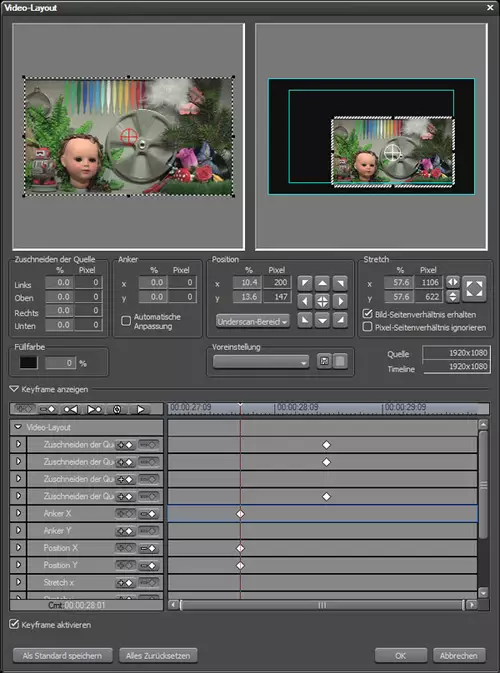Click the delete preset button beside save icon
The height and width of the screenshot is (673, 500).
coord(339,361)
